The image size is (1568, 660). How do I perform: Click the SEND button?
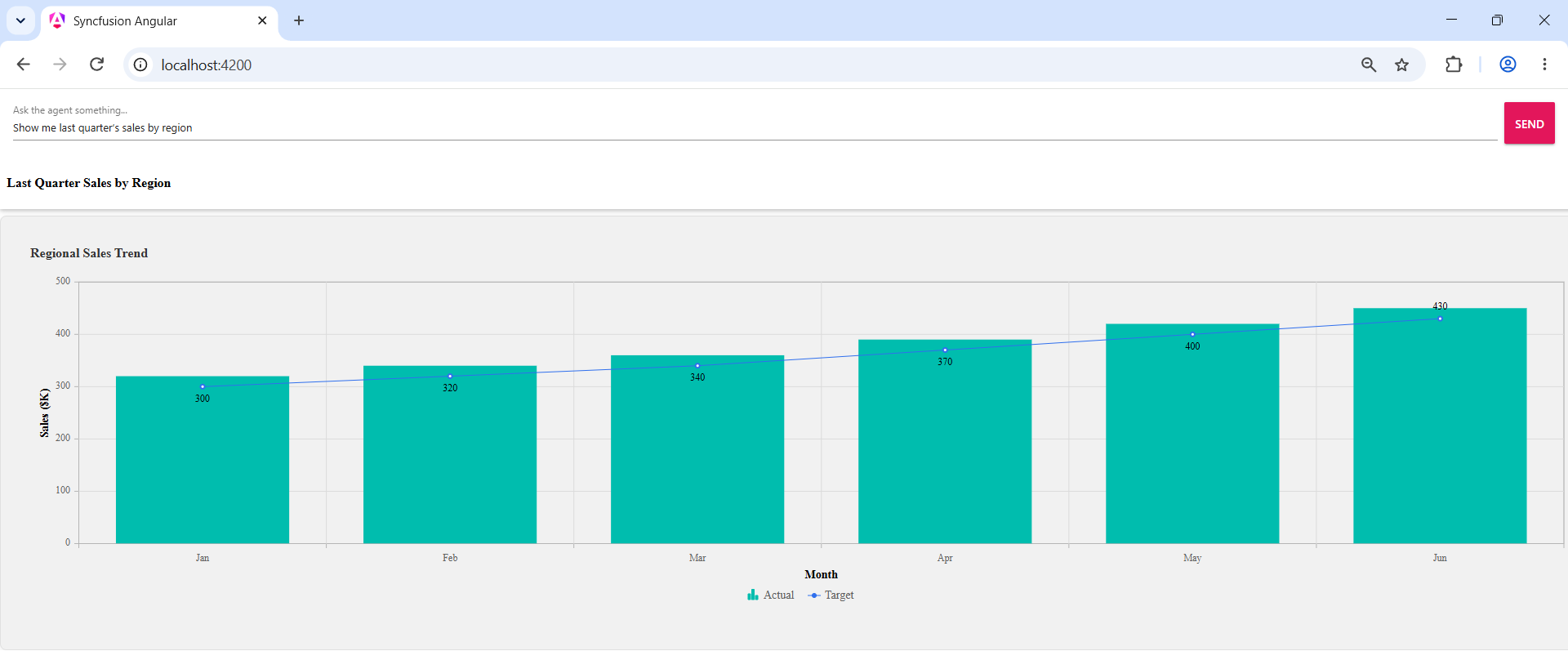1529,123
